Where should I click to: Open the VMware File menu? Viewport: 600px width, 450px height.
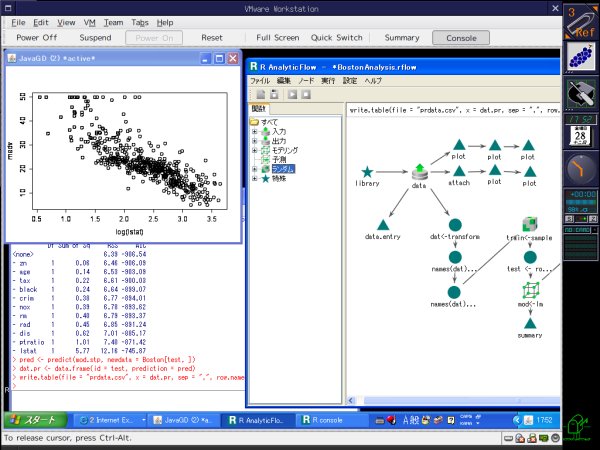pyautogui.click(x=18, y=23)
